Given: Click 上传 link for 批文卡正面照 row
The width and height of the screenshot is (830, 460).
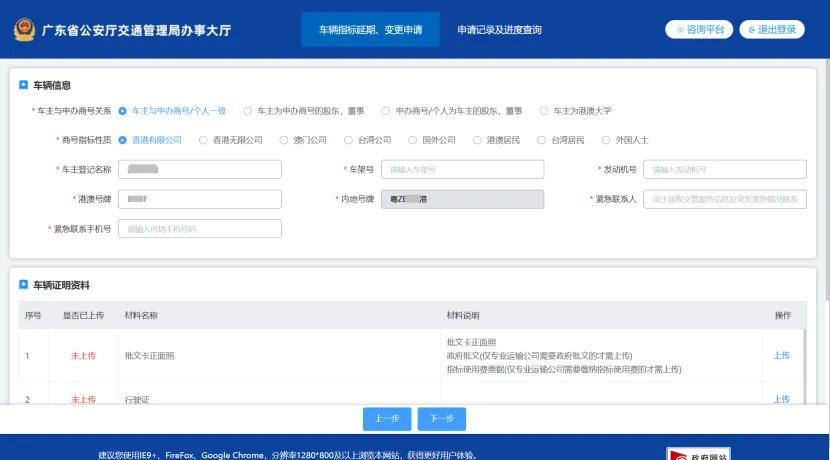Looking at the screenshot, I should 781,355.
